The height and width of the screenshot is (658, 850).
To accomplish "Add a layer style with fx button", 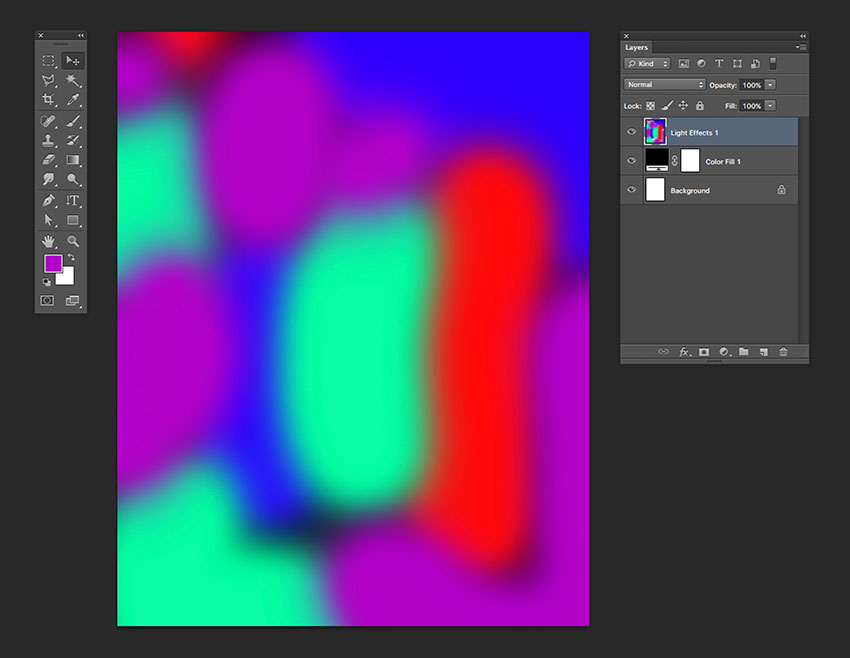I will tap(685, 352).
